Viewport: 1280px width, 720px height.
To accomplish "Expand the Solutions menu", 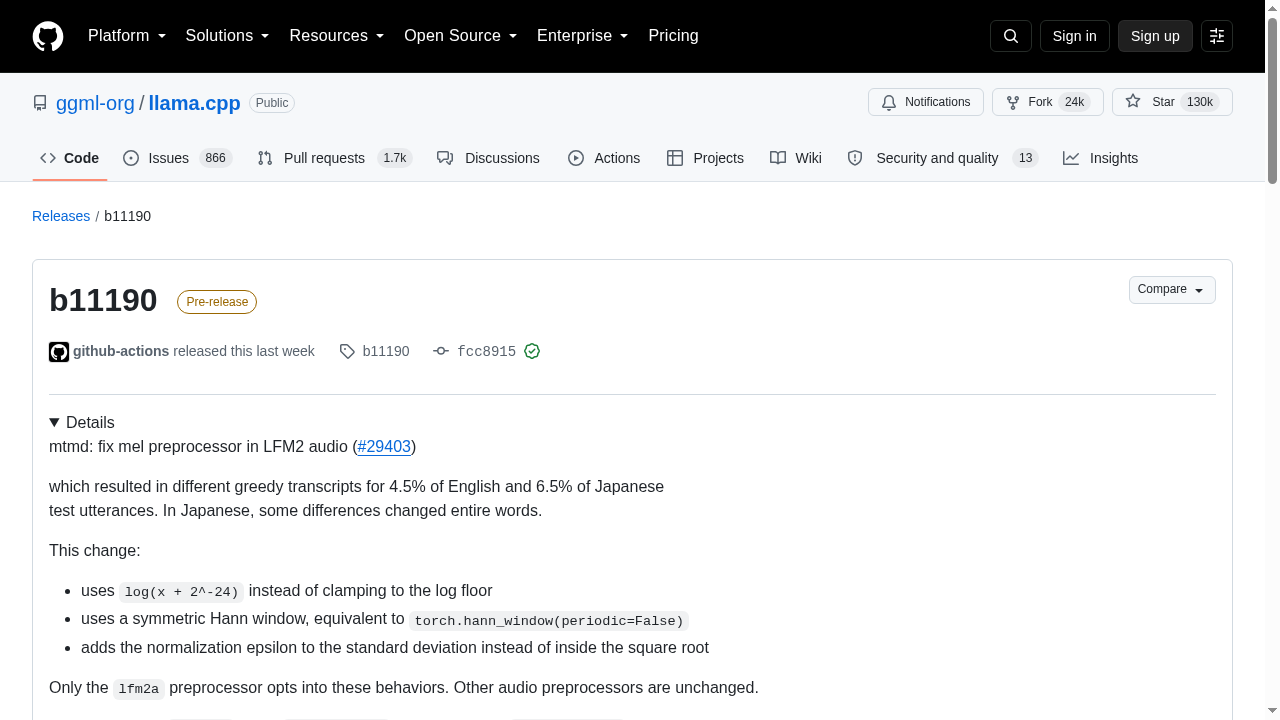I will (227, 36).
